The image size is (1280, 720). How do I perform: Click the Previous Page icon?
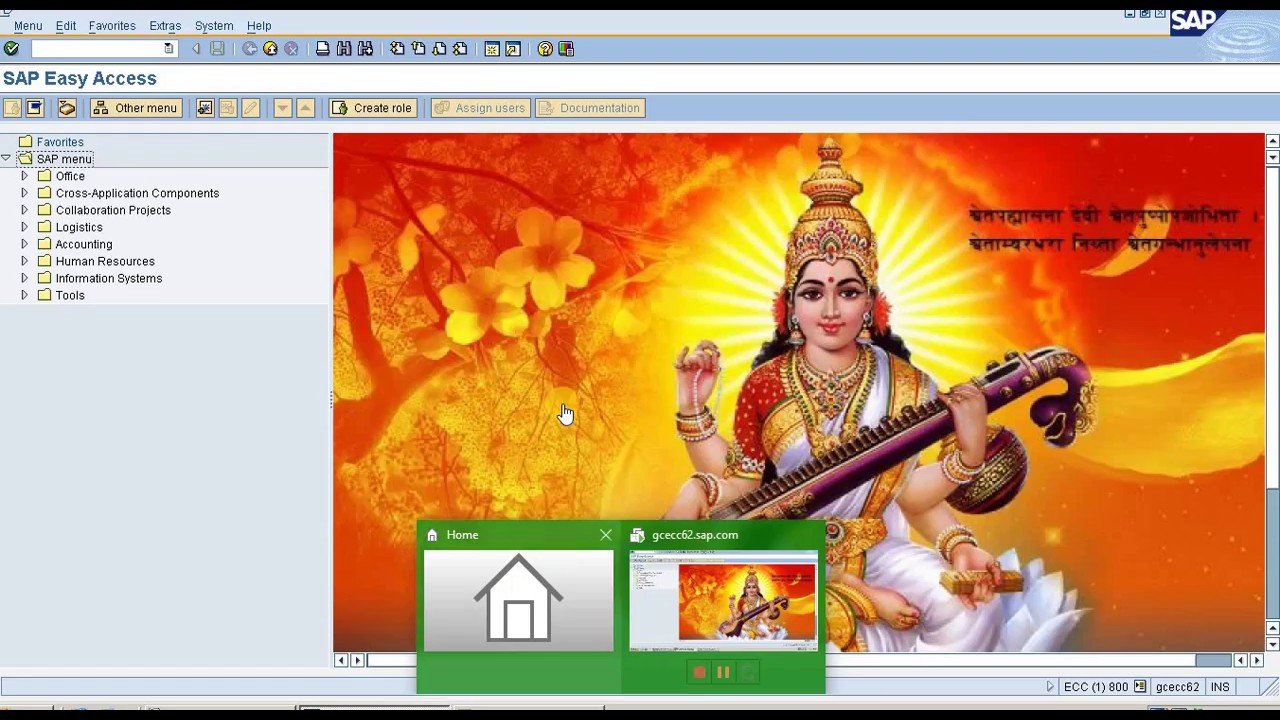click(x=418, y=49)
